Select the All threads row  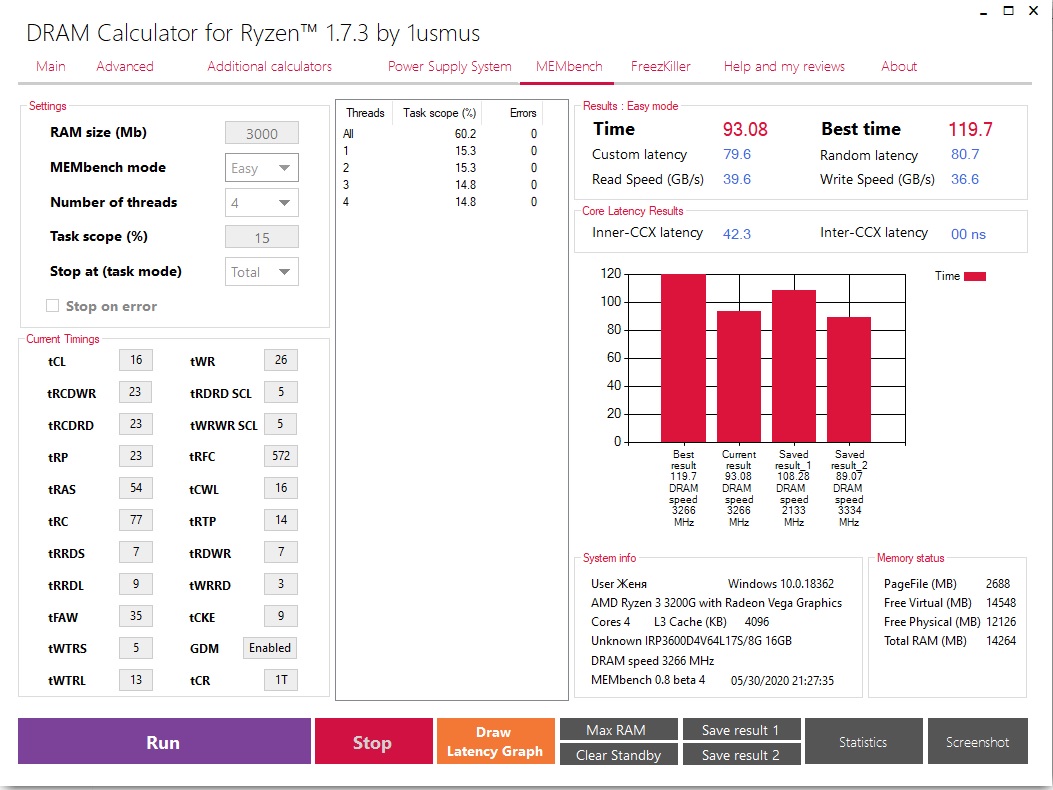point(440,134)
